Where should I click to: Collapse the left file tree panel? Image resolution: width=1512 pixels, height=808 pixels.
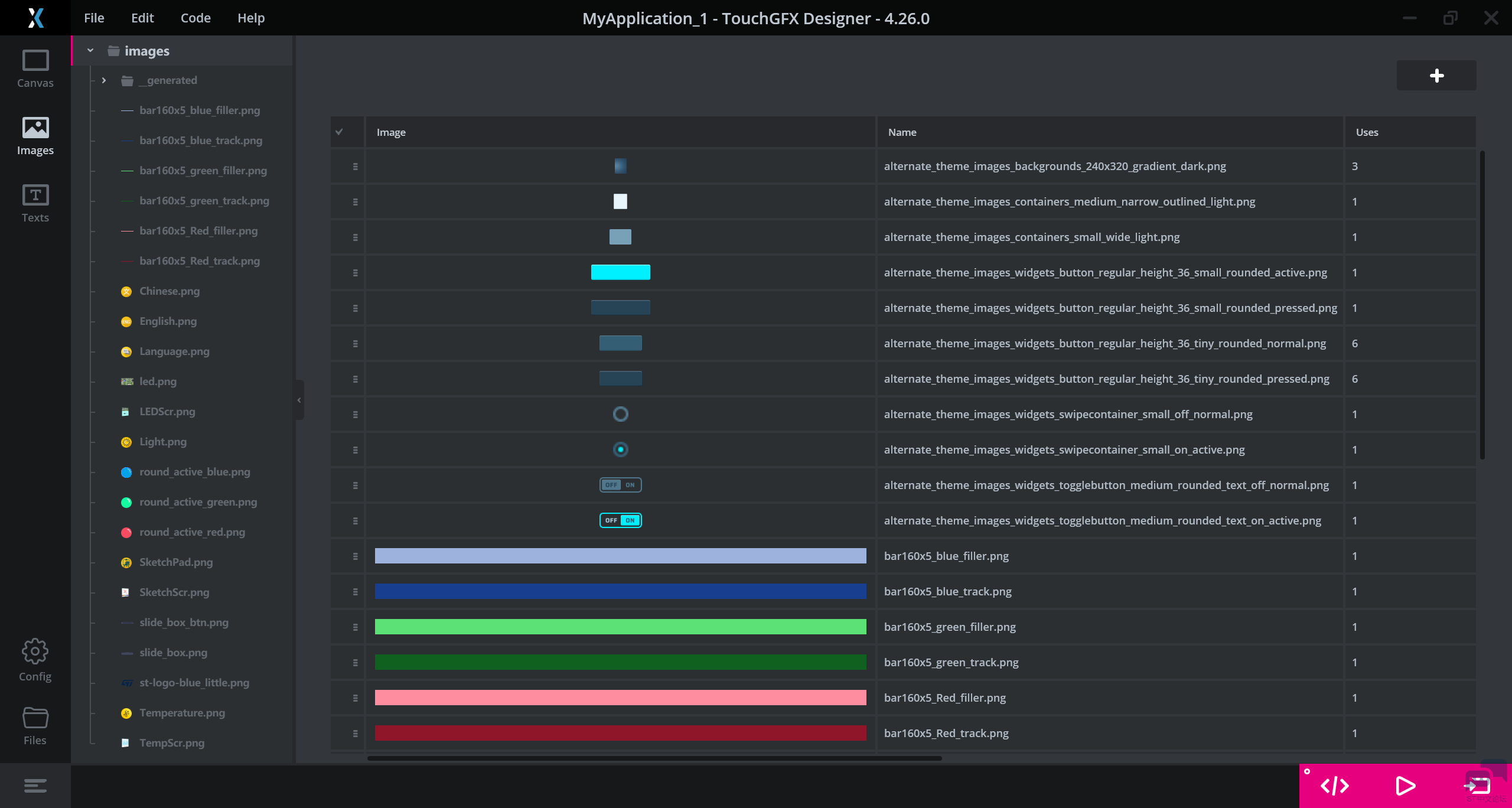point(299,400)
